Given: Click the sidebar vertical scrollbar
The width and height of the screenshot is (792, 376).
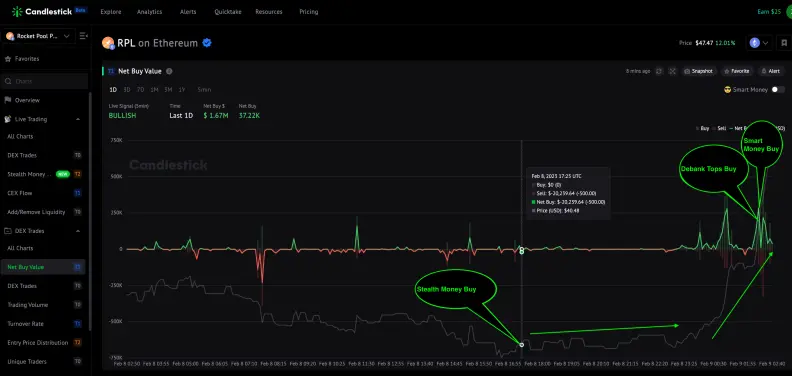Looking at the screenshot, I should click(x=90, y=212).
